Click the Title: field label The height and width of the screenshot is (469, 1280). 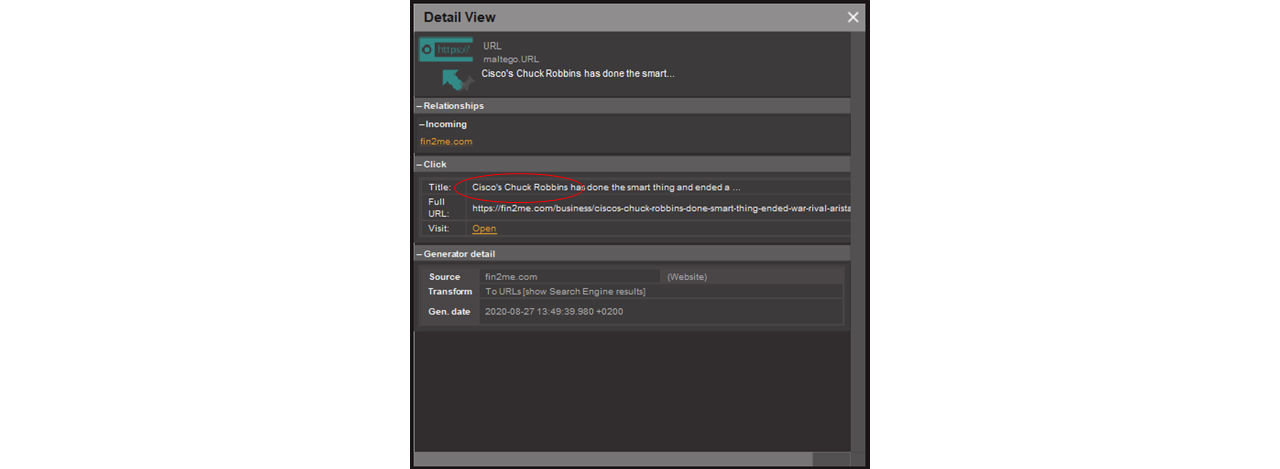click(x=440, y=187)
